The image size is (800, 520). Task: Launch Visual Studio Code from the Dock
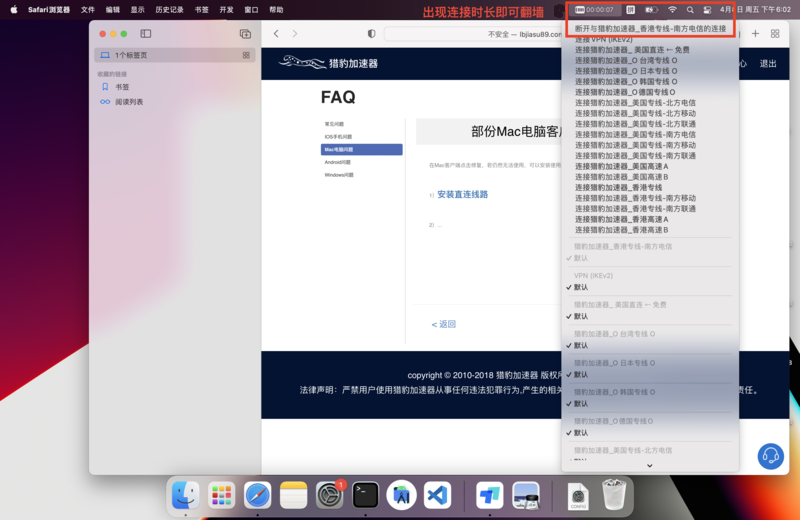point(437,494)
